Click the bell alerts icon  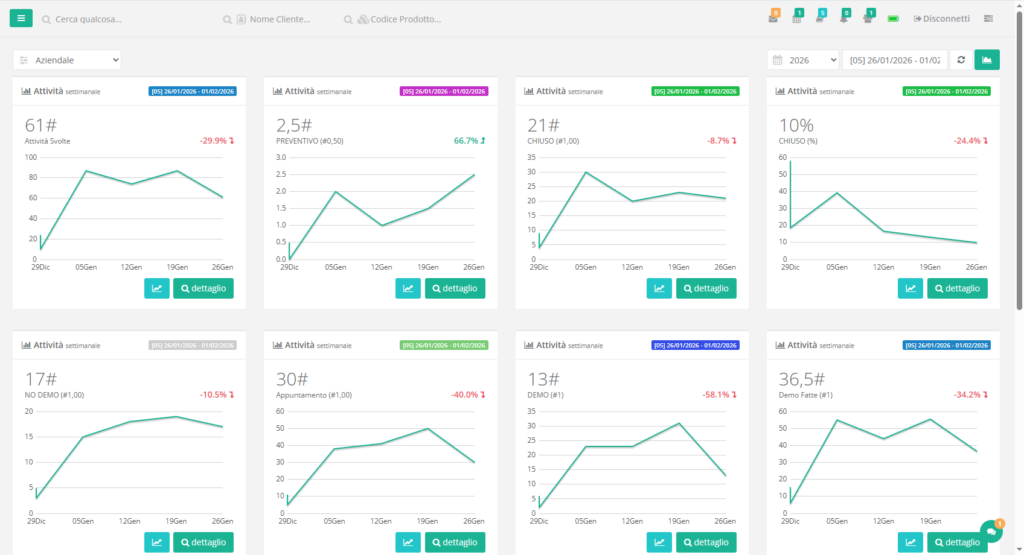click(x=844, y=18)
